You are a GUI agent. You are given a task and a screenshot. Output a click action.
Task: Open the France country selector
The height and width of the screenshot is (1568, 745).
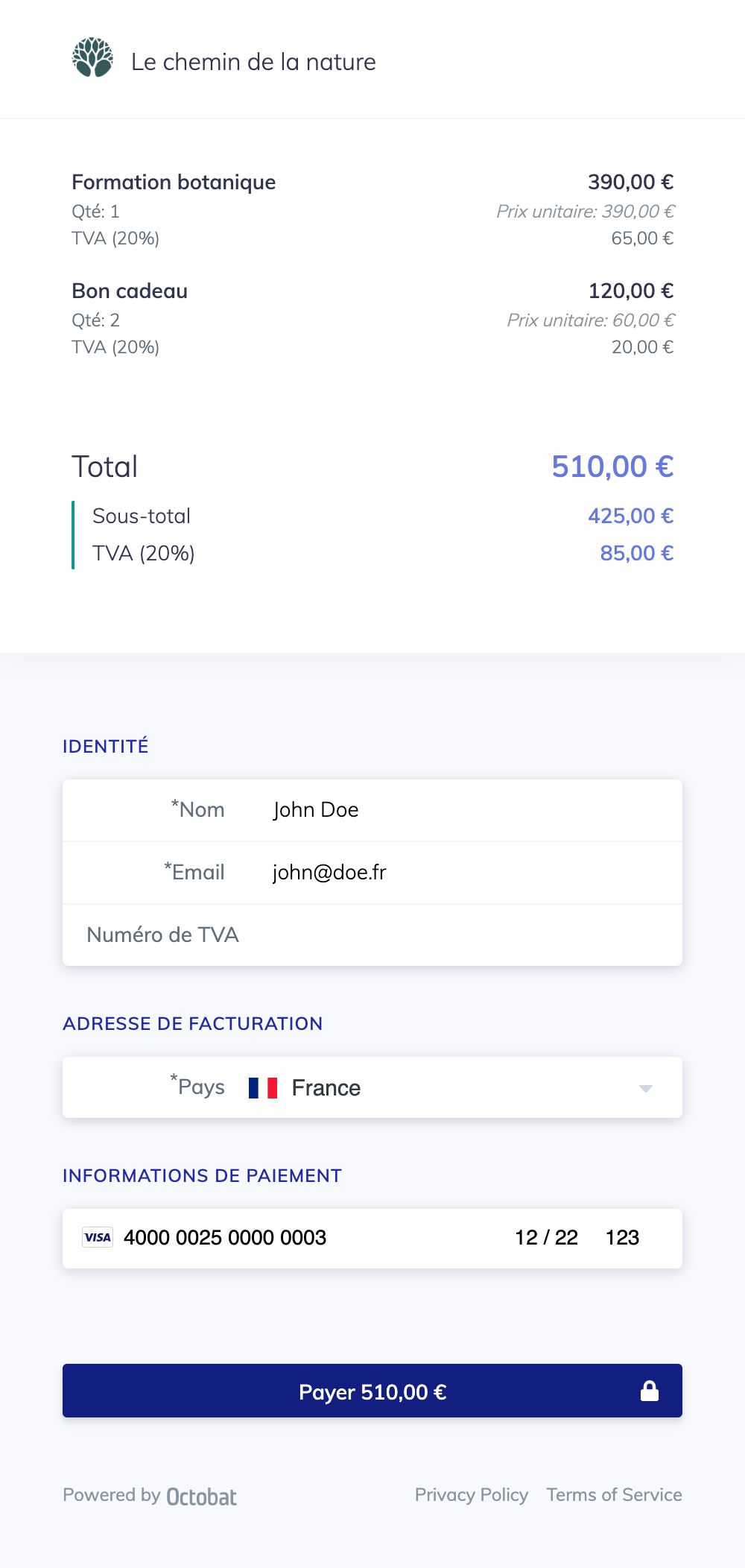372,1087
